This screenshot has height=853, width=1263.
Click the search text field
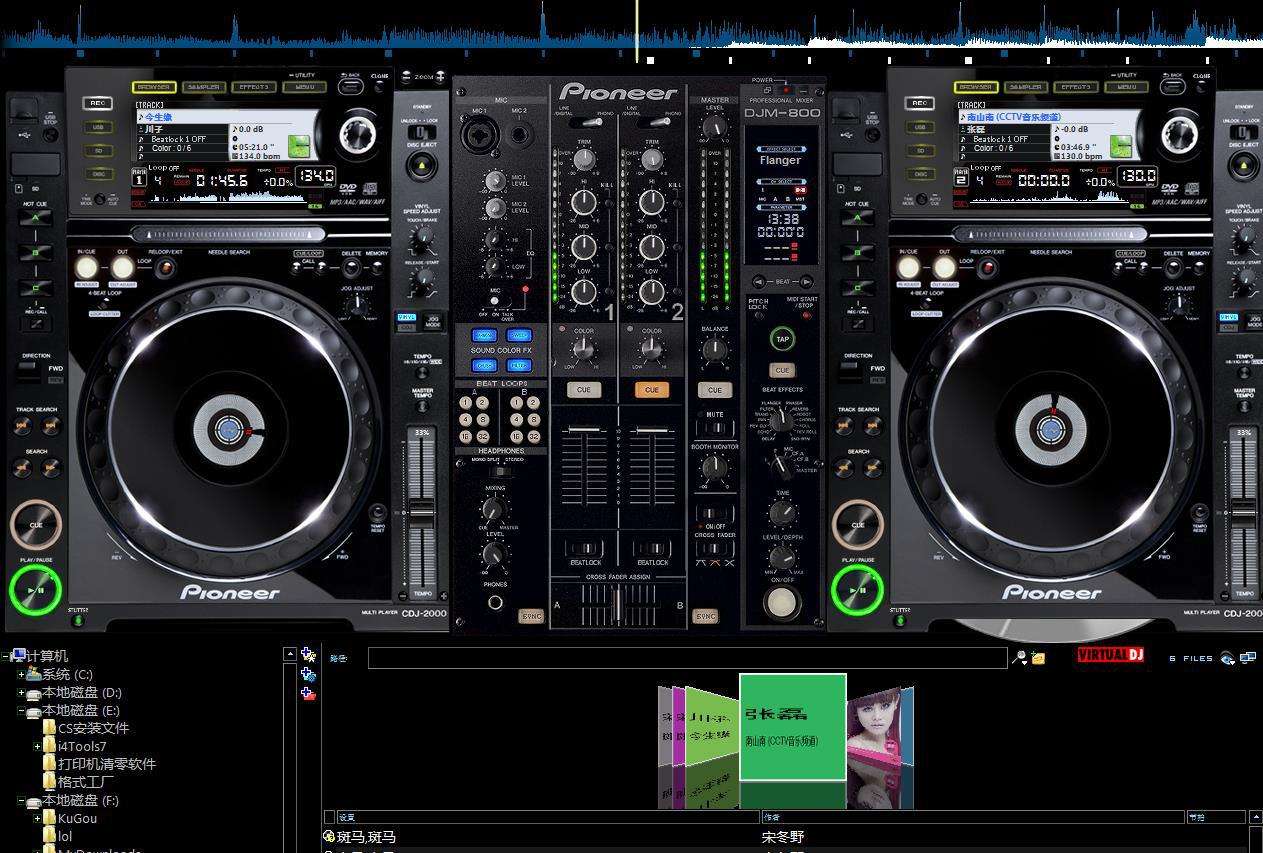pyautogui.click(x=687, y=658)
